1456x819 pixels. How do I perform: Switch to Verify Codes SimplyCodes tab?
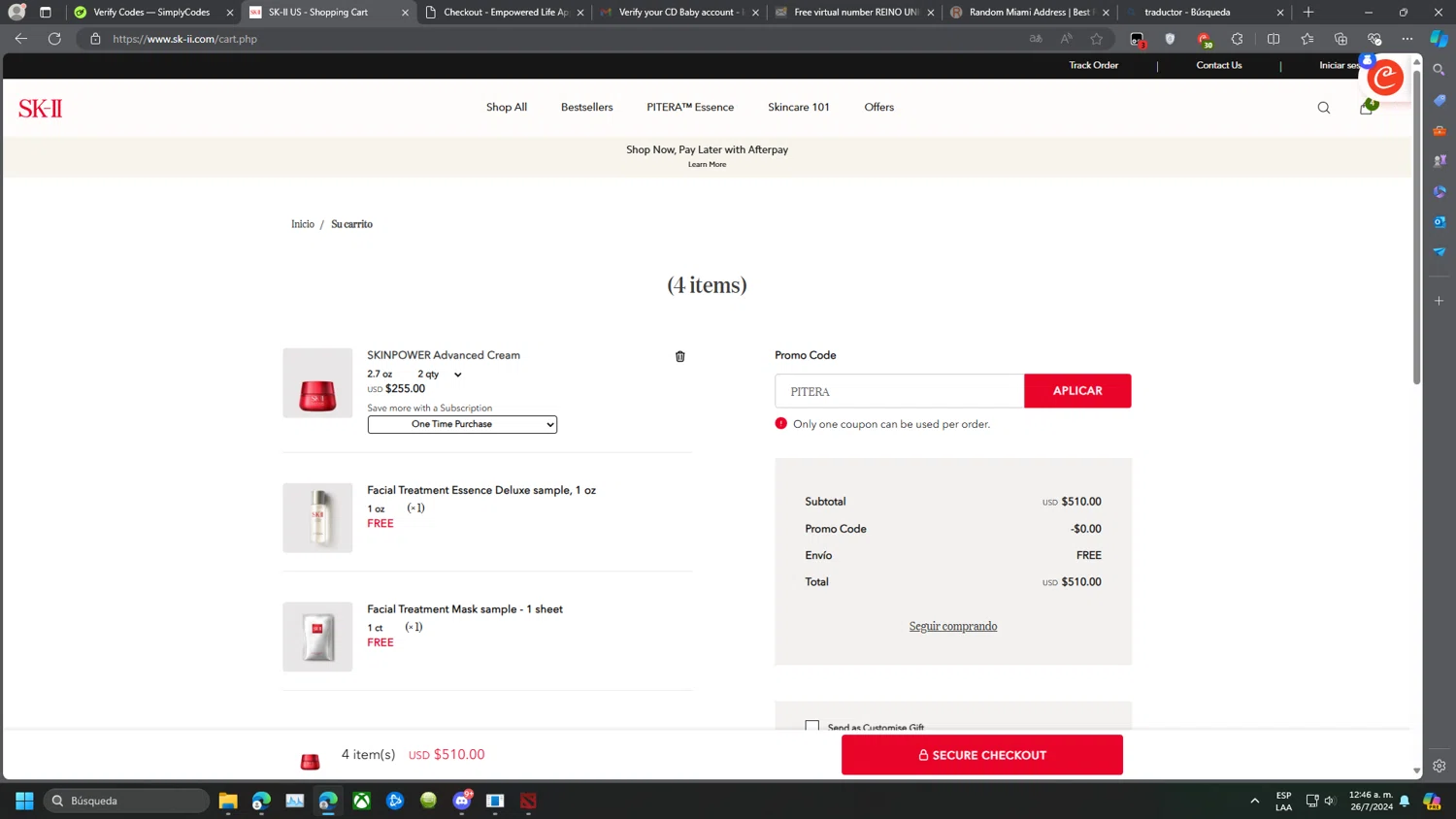(151, 12)
